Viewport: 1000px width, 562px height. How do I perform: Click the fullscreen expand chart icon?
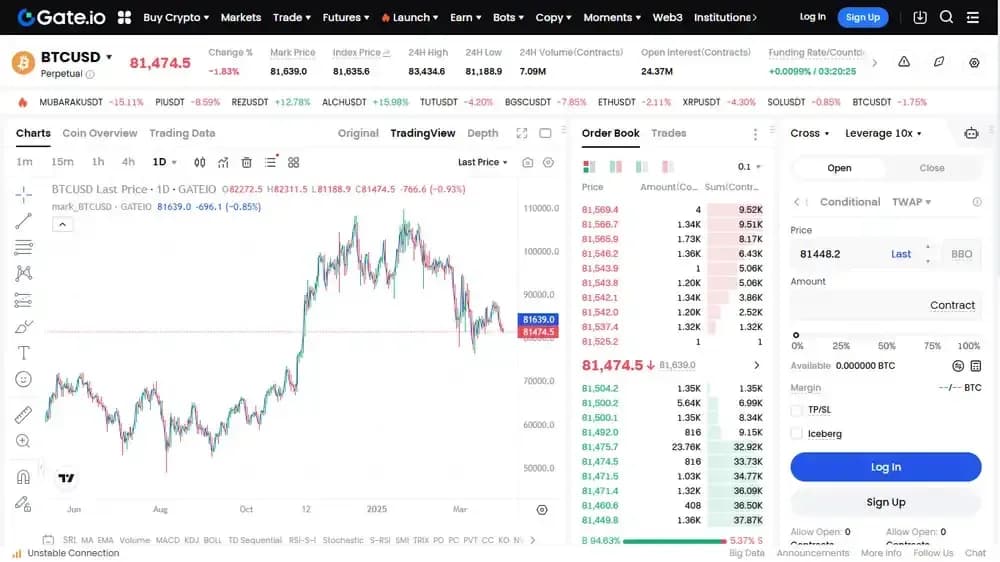pyautogui.click(x=522, y=133)
